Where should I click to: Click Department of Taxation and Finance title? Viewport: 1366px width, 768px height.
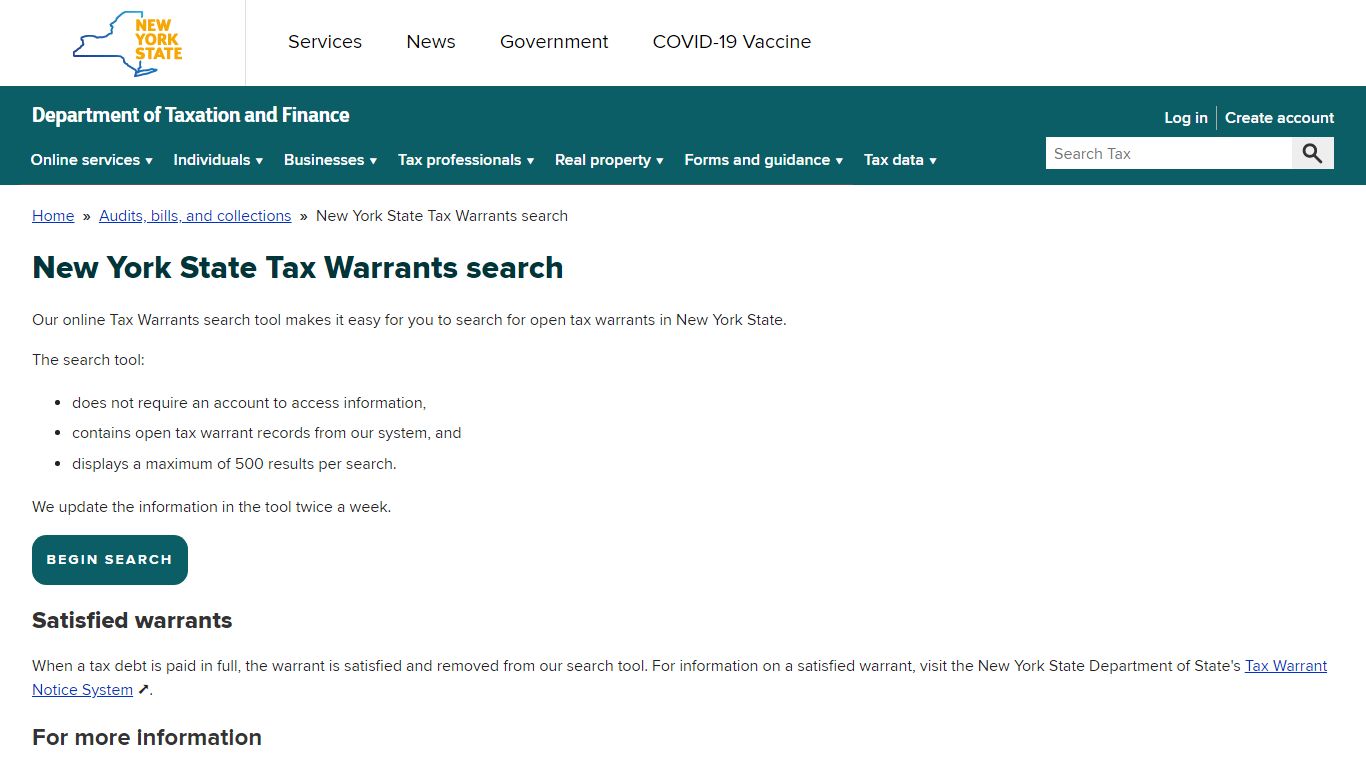tap(191, 115)
